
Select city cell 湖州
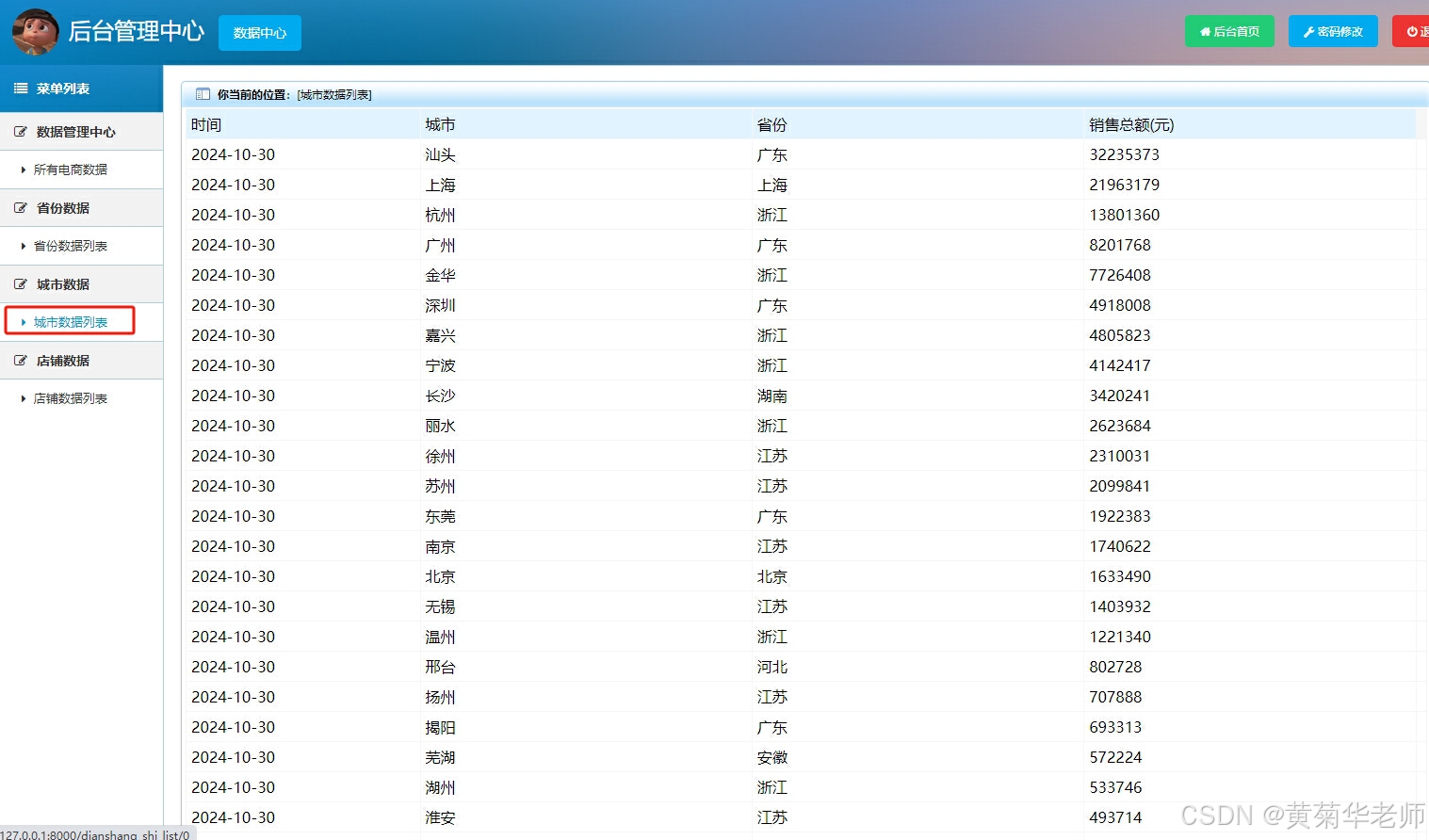pos(440,787)
